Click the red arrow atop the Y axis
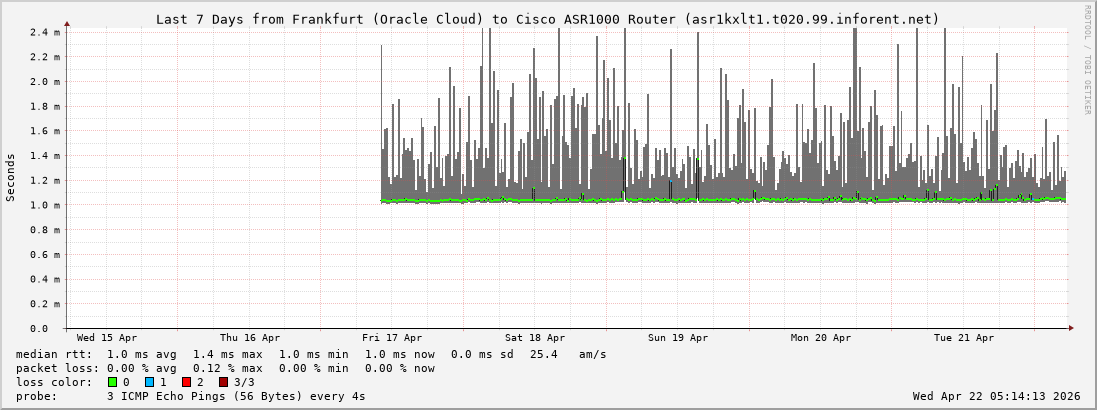 tap(67, 22)
